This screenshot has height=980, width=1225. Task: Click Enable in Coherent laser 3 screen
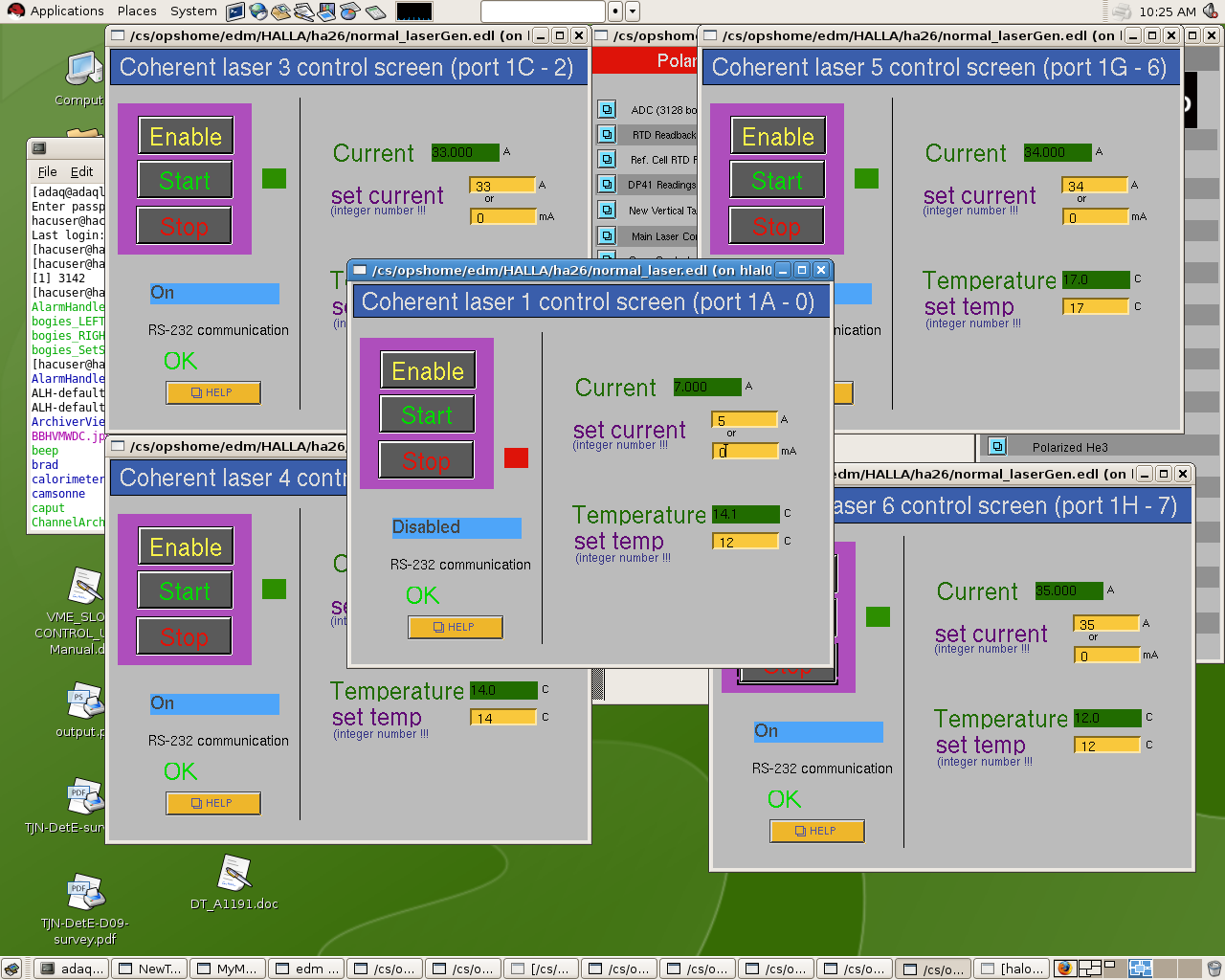click(186, 137)
